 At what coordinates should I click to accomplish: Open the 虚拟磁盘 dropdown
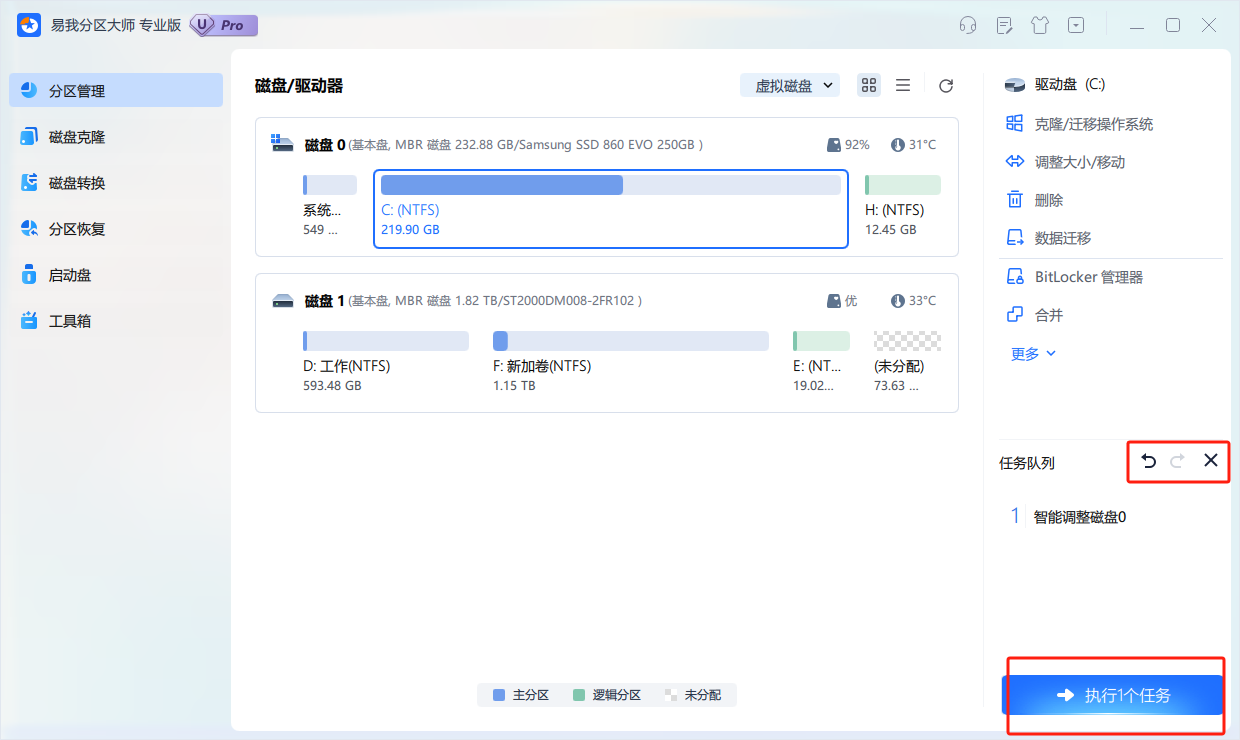[790, 86]
